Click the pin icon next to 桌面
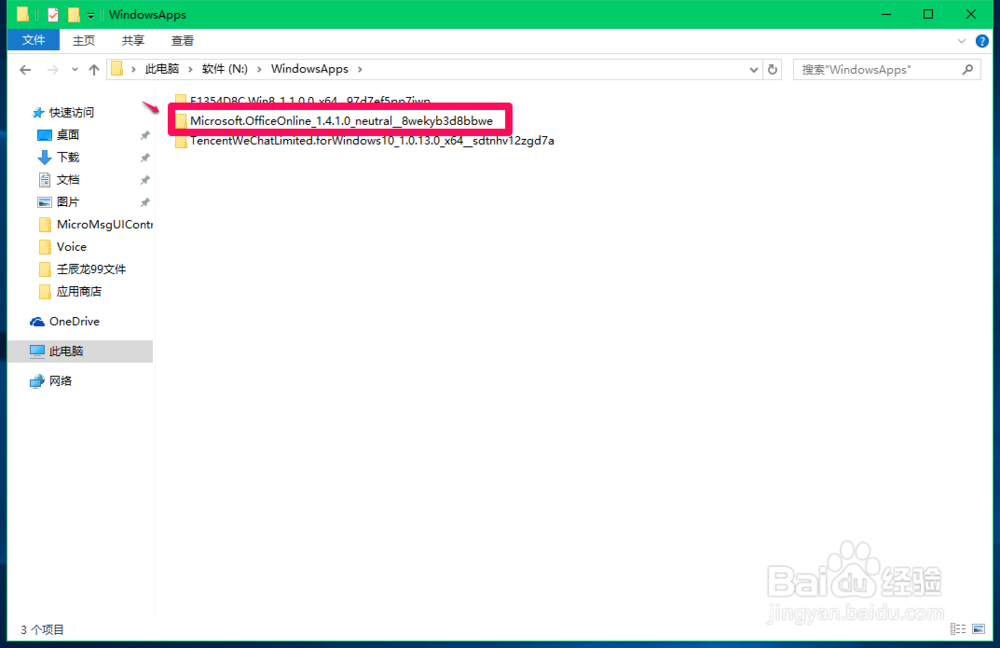 [145, 135]
